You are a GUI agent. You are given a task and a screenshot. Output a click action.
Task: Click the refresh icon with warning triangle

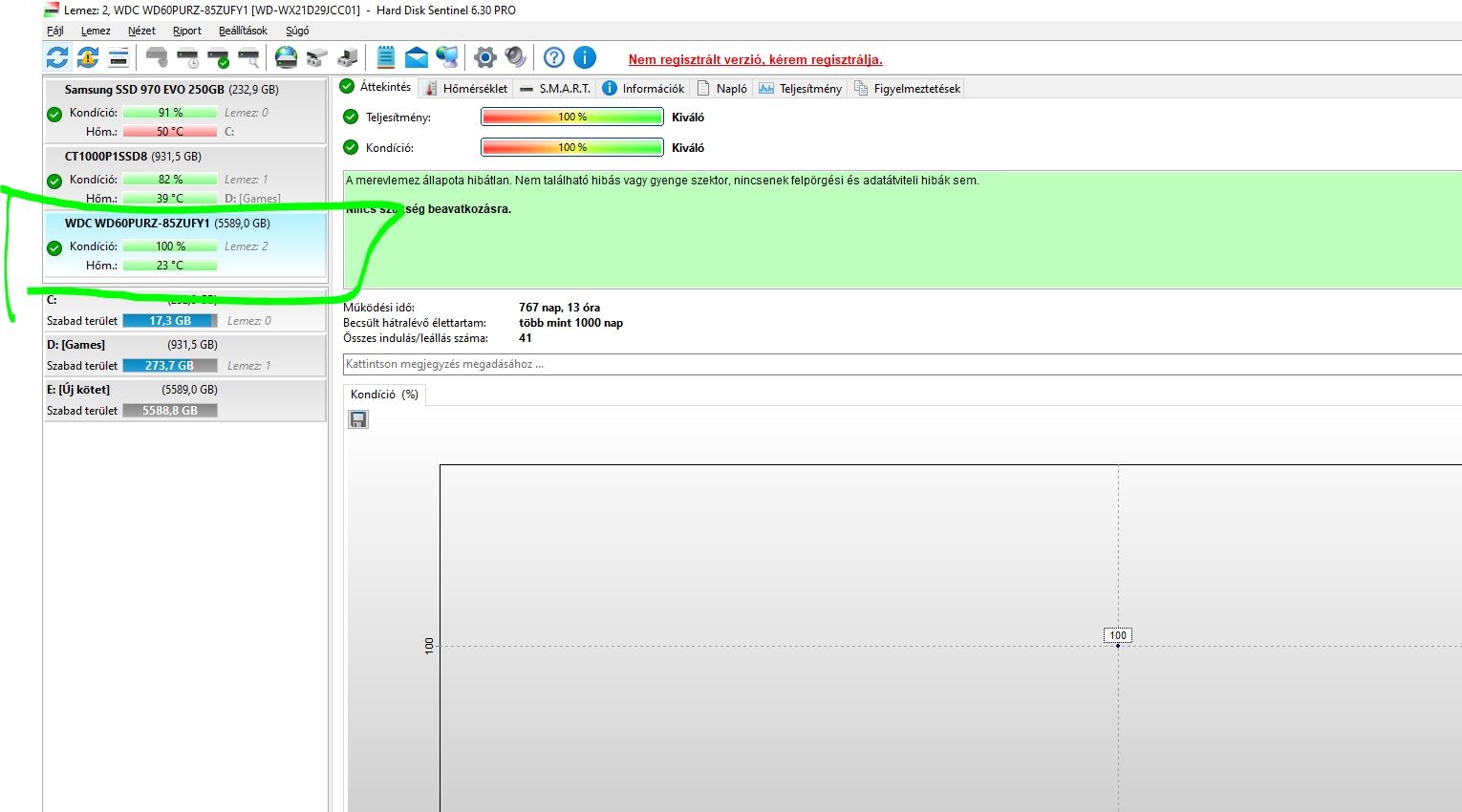[x=88, y=57]
